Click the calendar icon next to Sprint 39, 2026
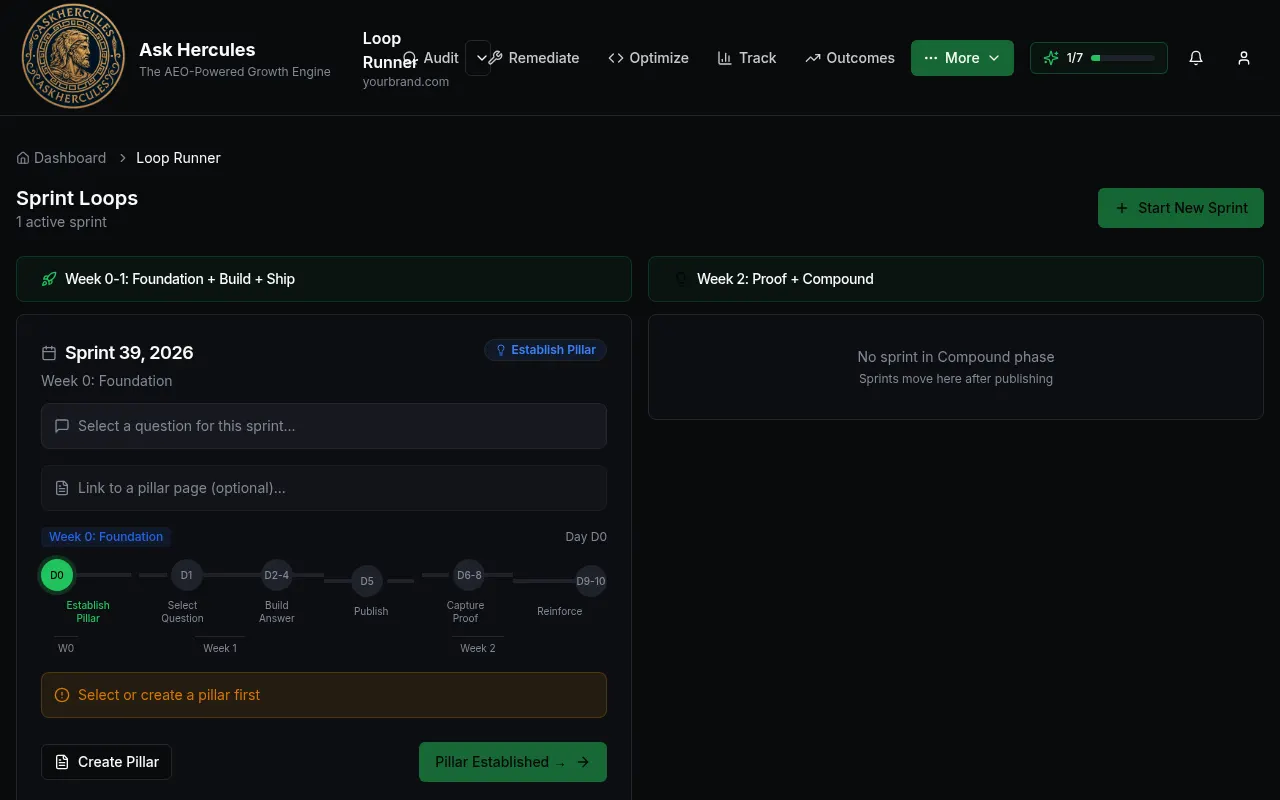1280x800 pixels. pyautogui.click(x=49, y=353)
